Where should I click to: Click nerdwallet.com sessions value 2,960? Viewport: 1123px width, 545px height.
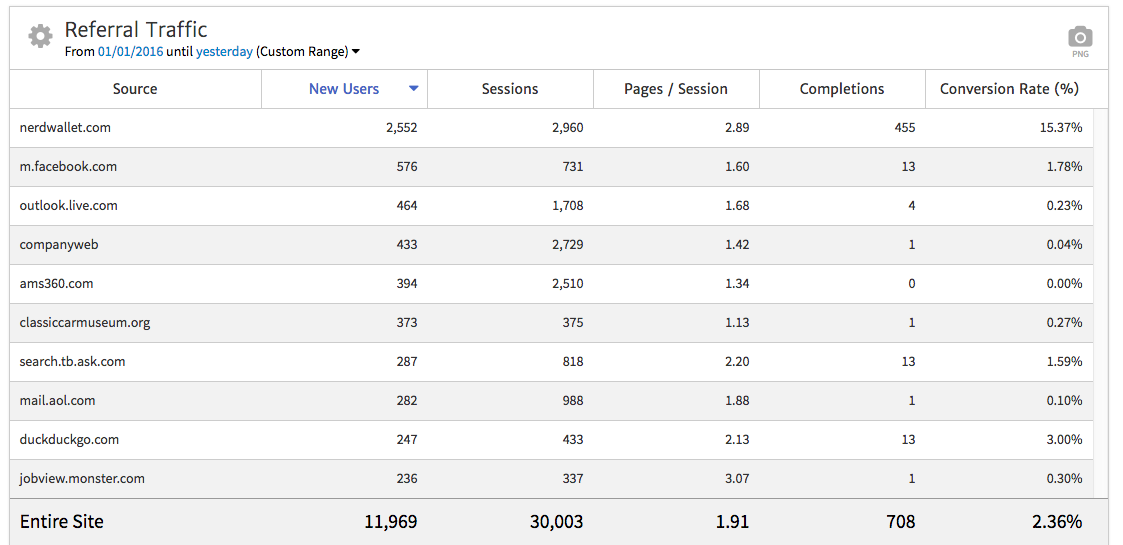point(567,127)
